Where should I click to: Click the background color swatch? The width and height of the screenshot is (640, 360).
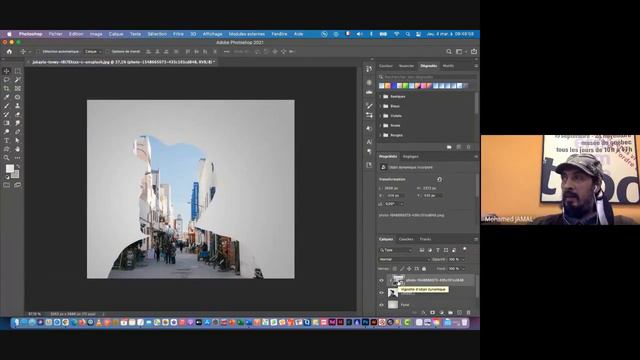16,175
